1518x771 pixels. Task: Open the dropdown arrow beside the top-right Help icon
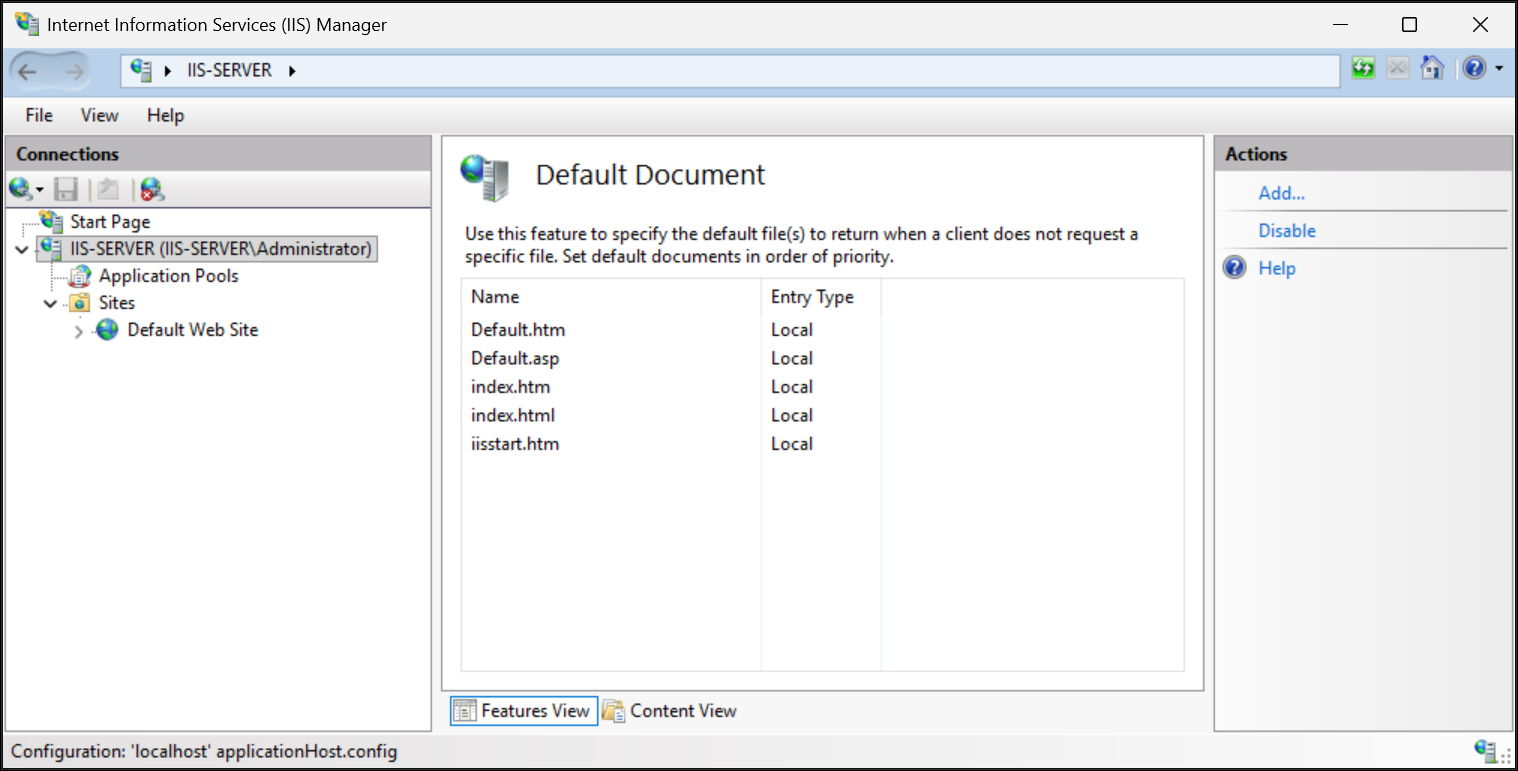click(x=1499, y=69)
